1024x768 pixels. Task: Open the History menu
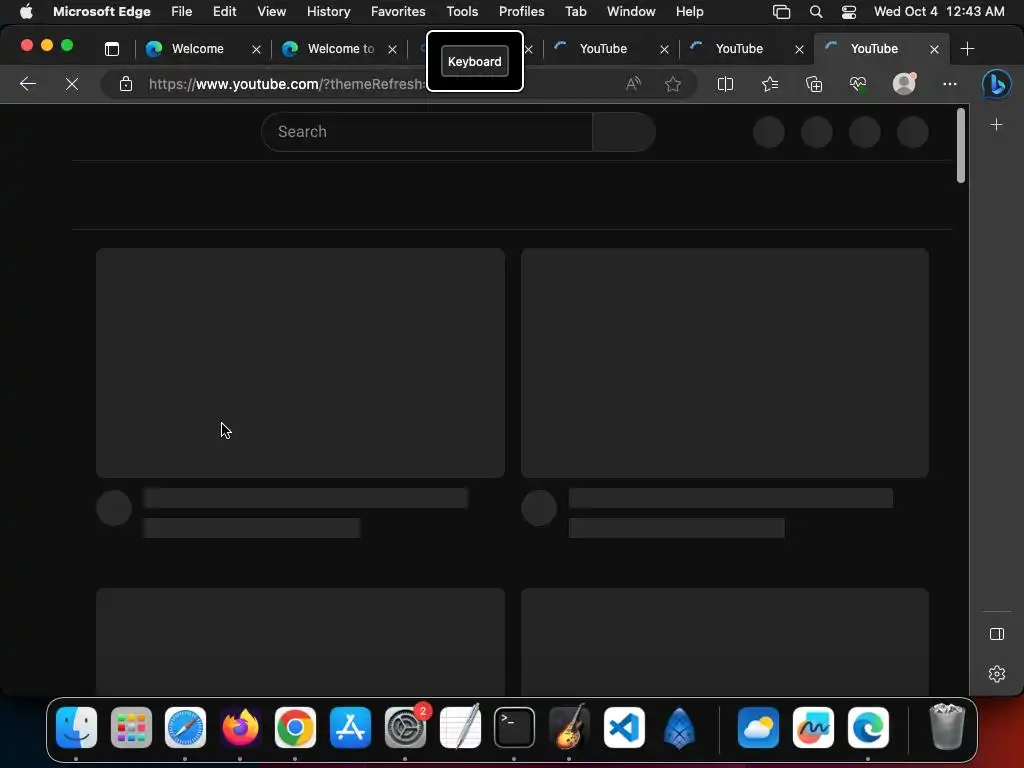[x=328, y=11]
